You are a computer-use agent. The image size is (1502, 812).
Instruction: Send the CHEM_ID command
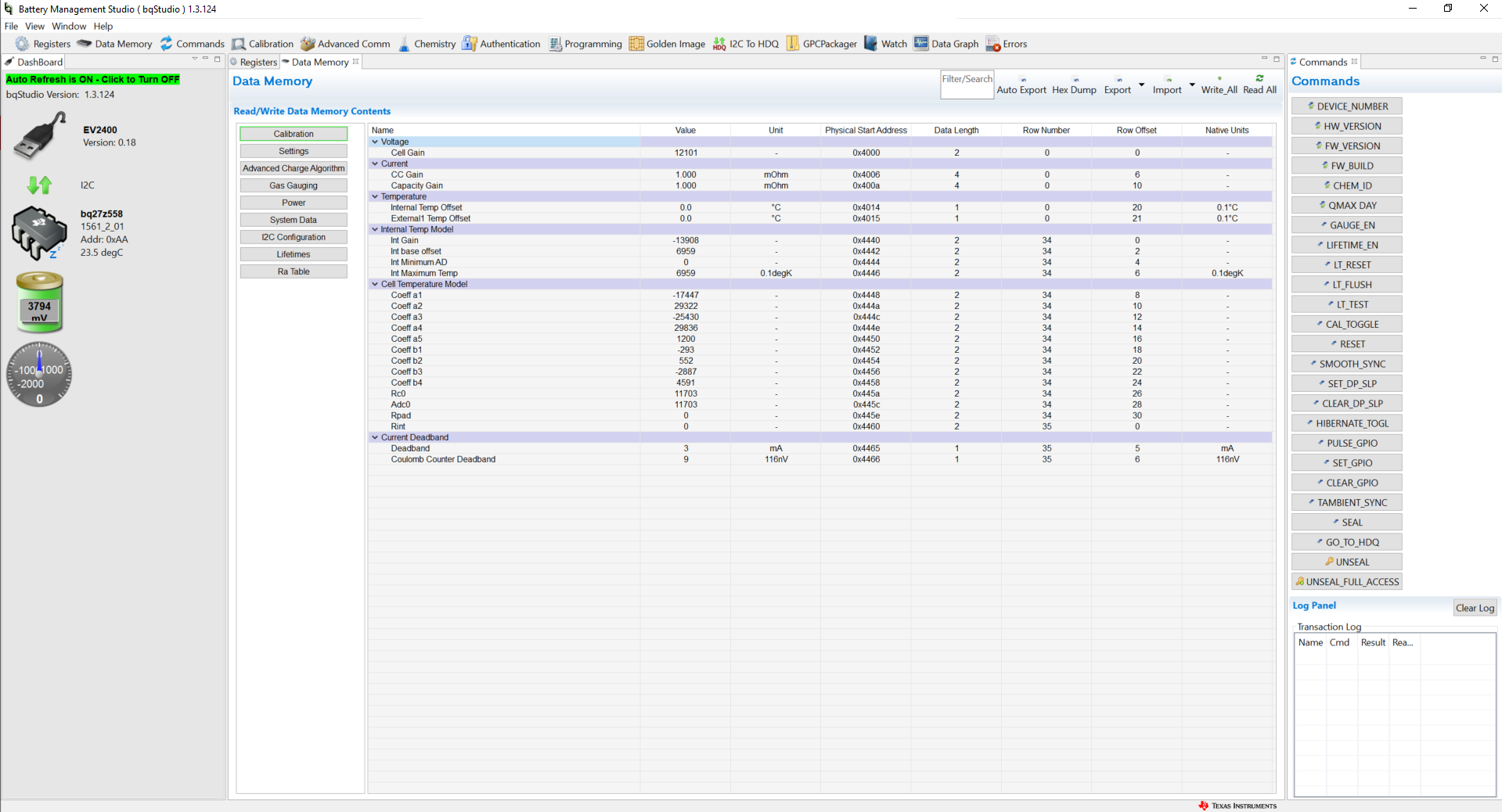coord(1347,186)
